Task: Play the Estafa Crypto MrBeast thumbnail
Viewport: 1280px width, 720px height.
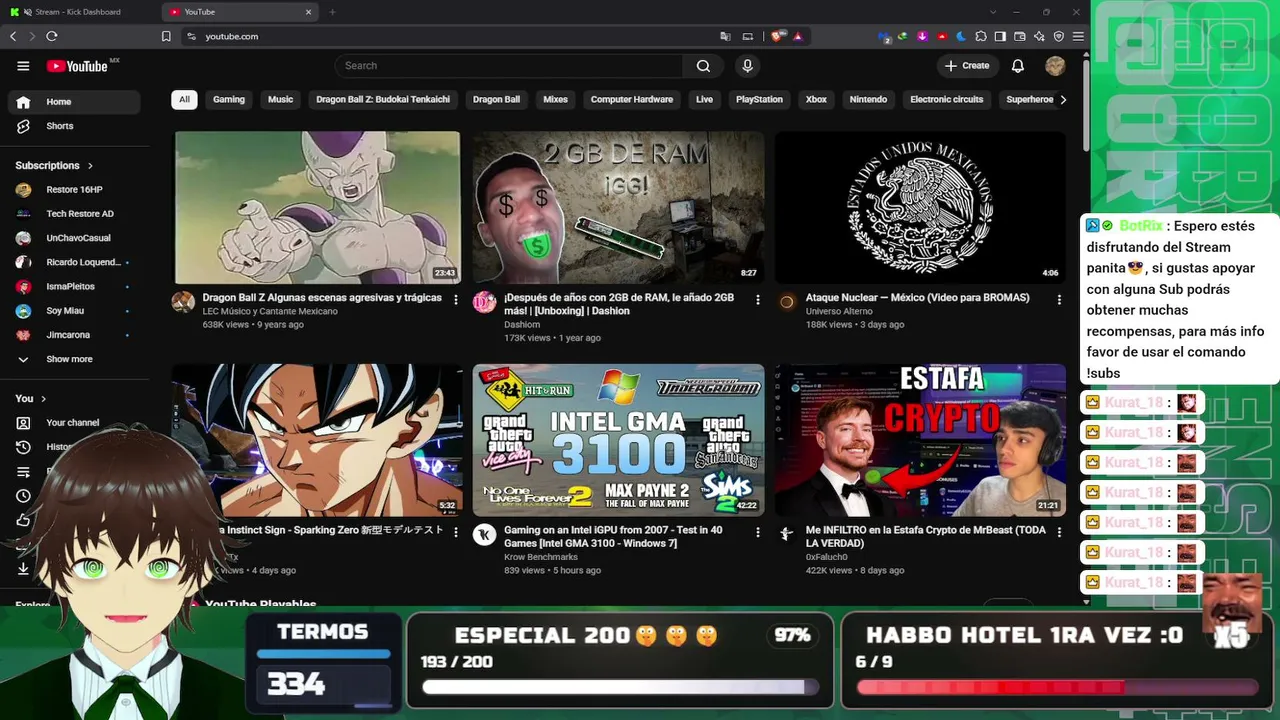Action: pyautogui.click(x=920, y=440)
